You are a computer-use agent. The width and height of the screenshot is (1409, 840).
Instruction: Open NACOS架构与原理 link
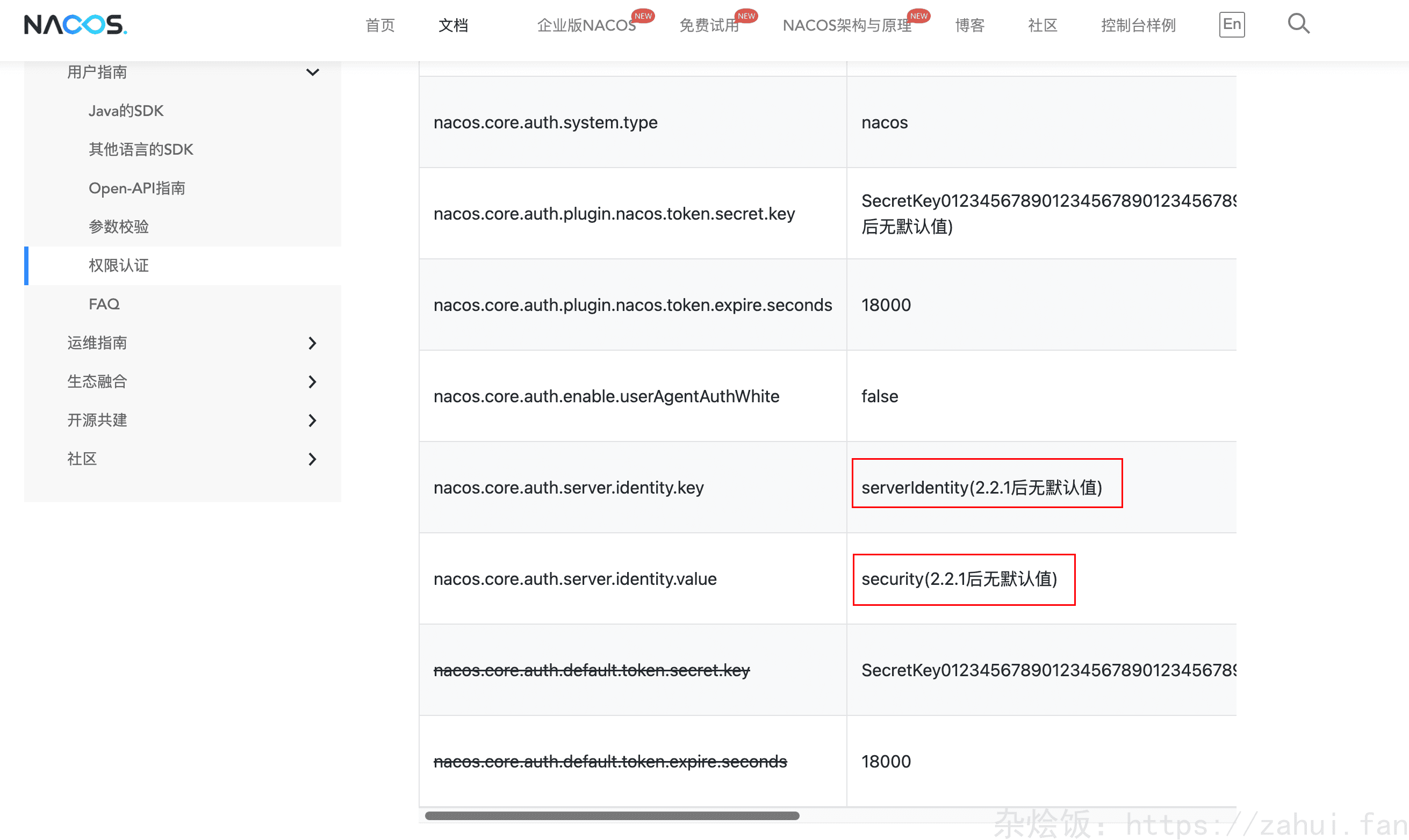tap(847, 25)
